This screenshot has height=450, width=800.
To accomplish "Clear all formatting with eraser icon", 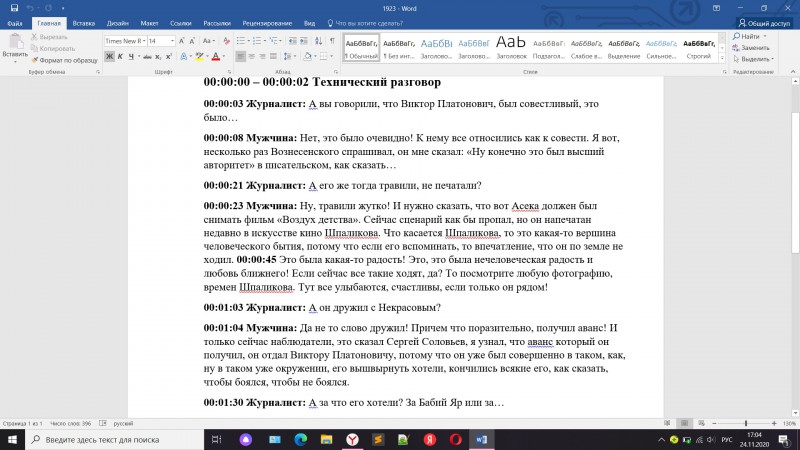I will [x=227, y=41].
